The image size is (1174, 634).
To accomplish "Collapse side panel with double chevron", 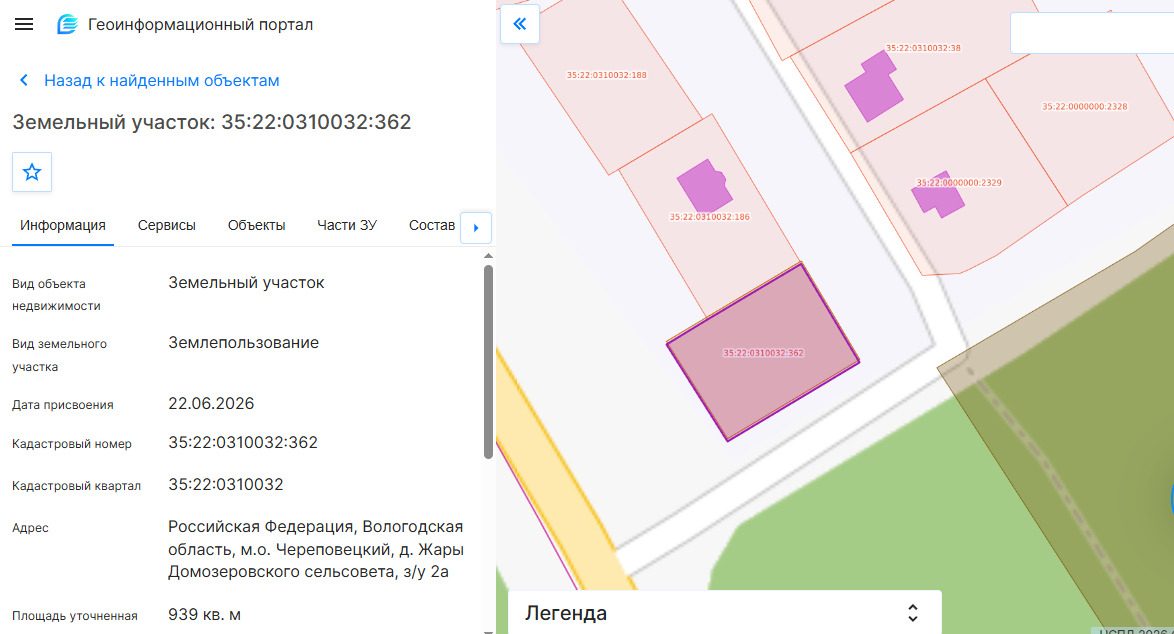I will click(520, 24).
